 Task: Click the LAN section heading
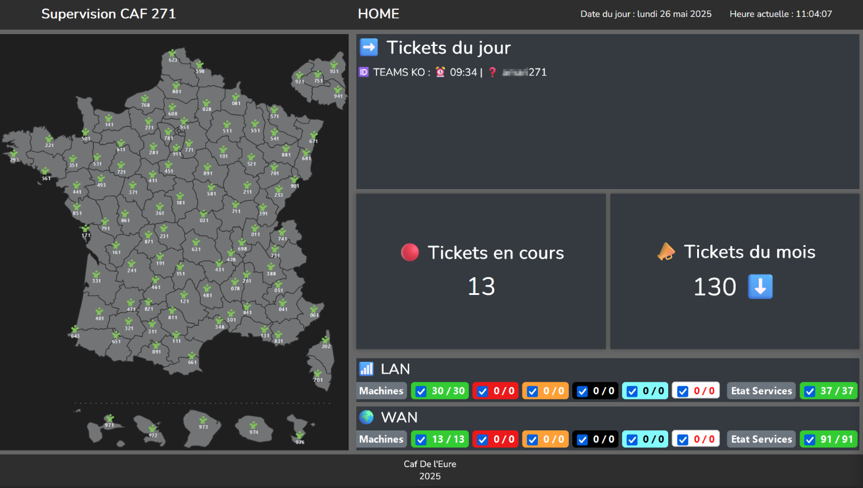click(395, 369)
